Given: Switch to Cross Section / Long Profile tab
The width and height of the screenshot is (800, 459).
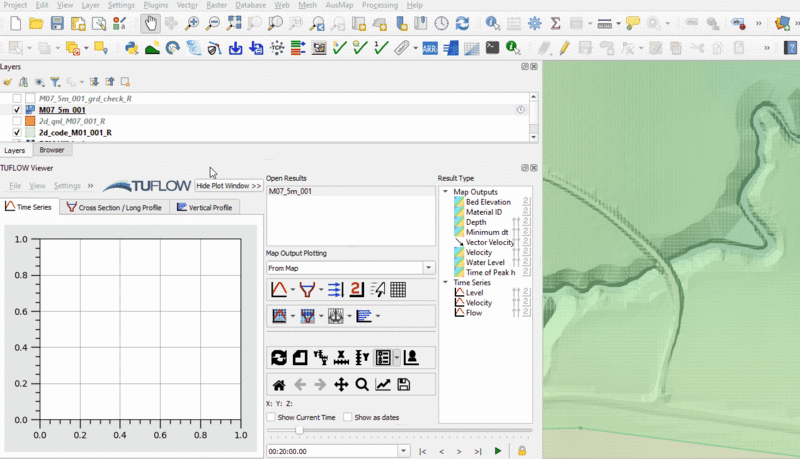Looking at the screenshot, I should tap(113, 207).
